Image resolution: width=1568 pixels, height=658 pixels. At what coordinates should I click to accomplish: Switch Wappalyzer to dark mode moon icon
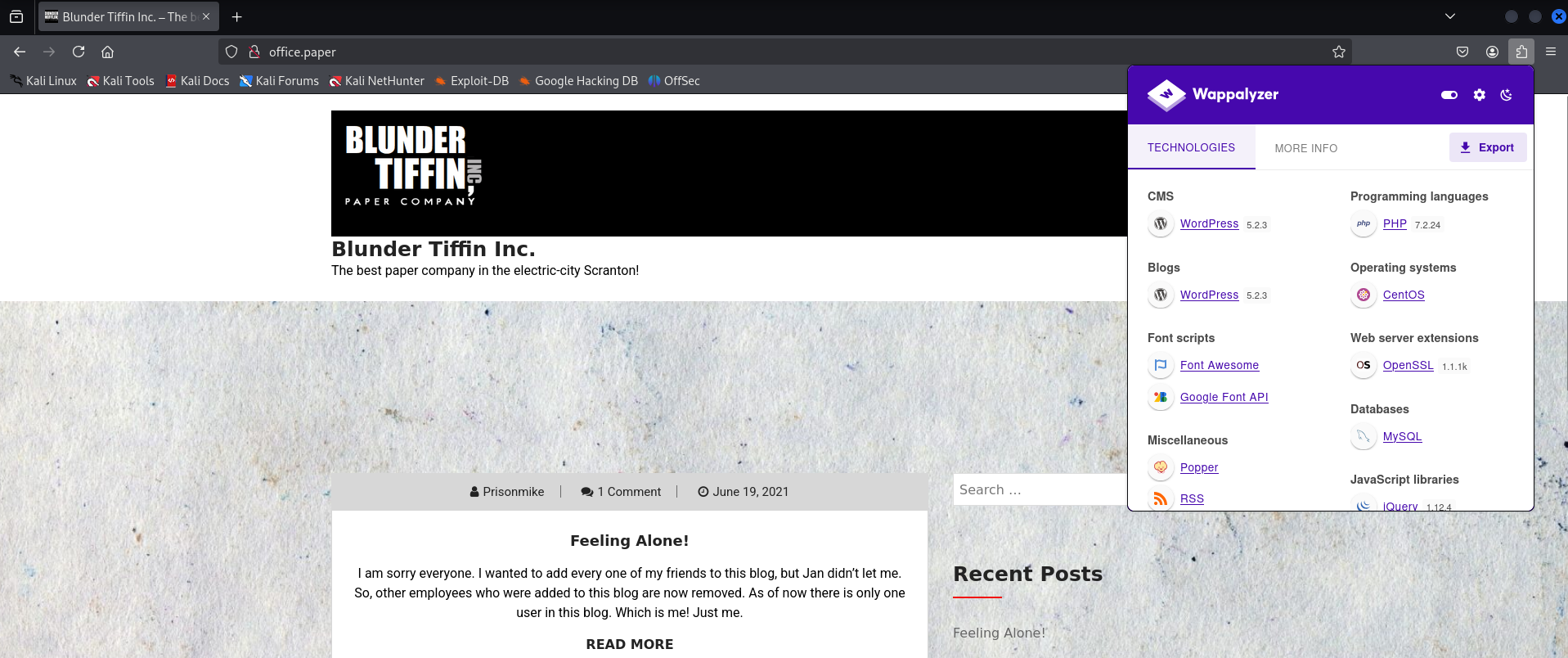[1506, 95]
